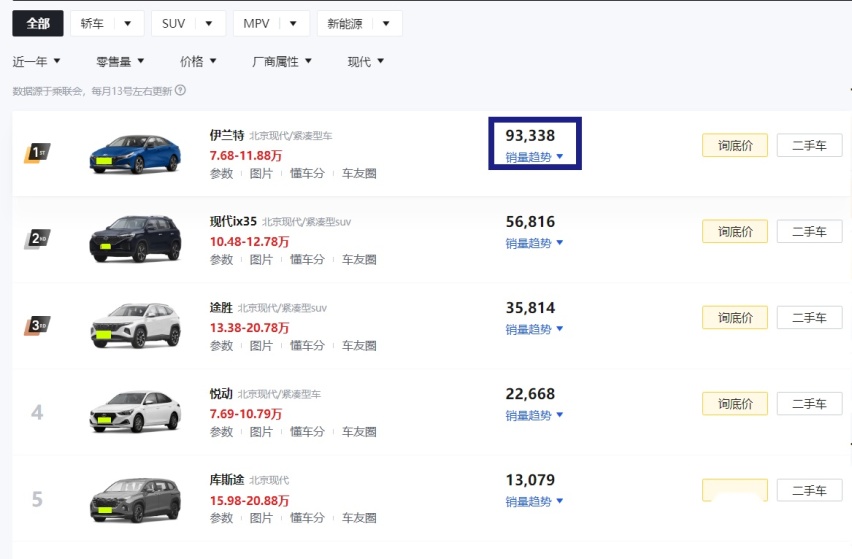Open the 现代ix35 car thumbnail
This screenshot has width=852, height=559.
click(x=135, y=238)
